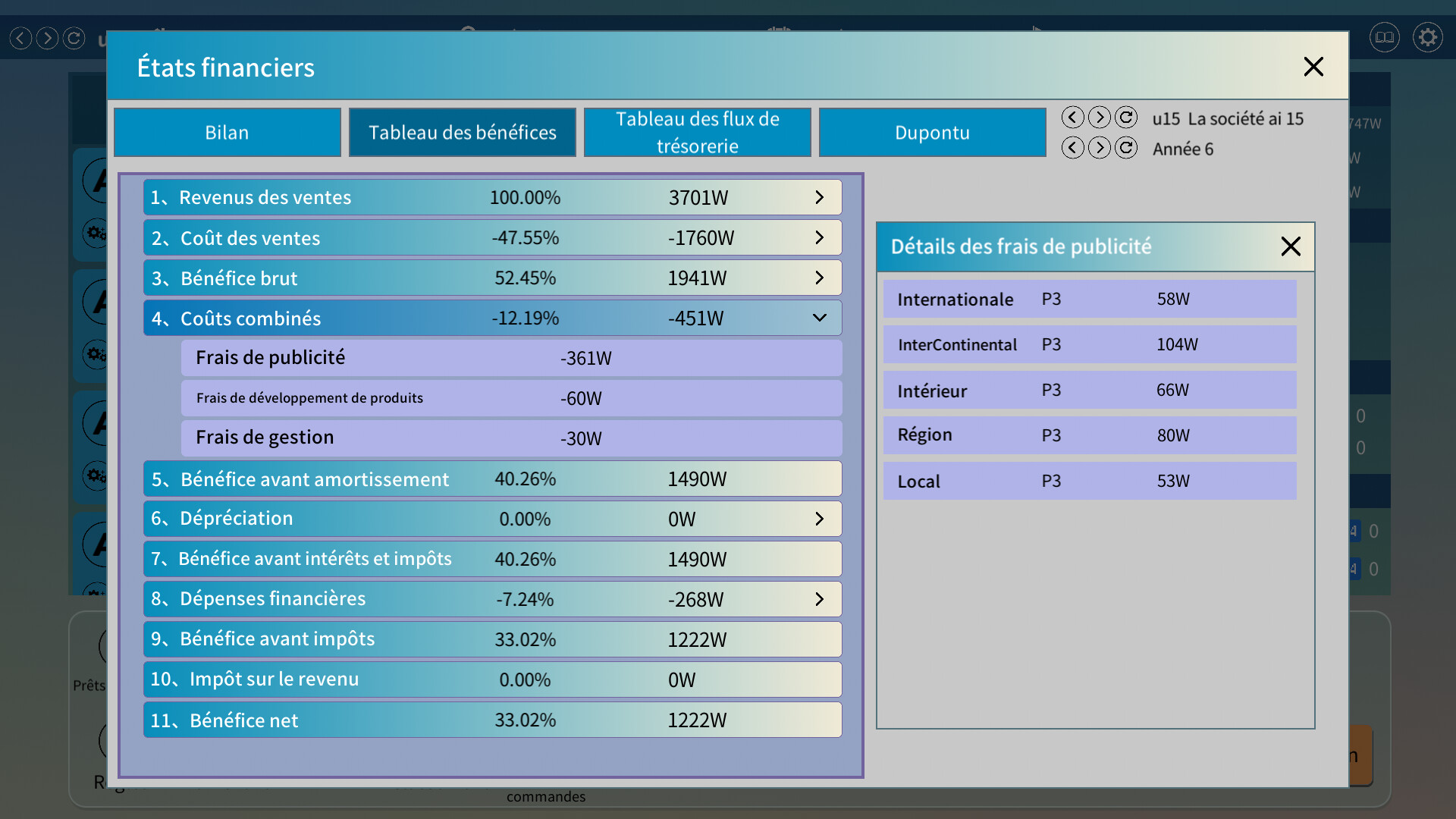Open Tableau des flux de trésorerie tab

click(697, 133)
